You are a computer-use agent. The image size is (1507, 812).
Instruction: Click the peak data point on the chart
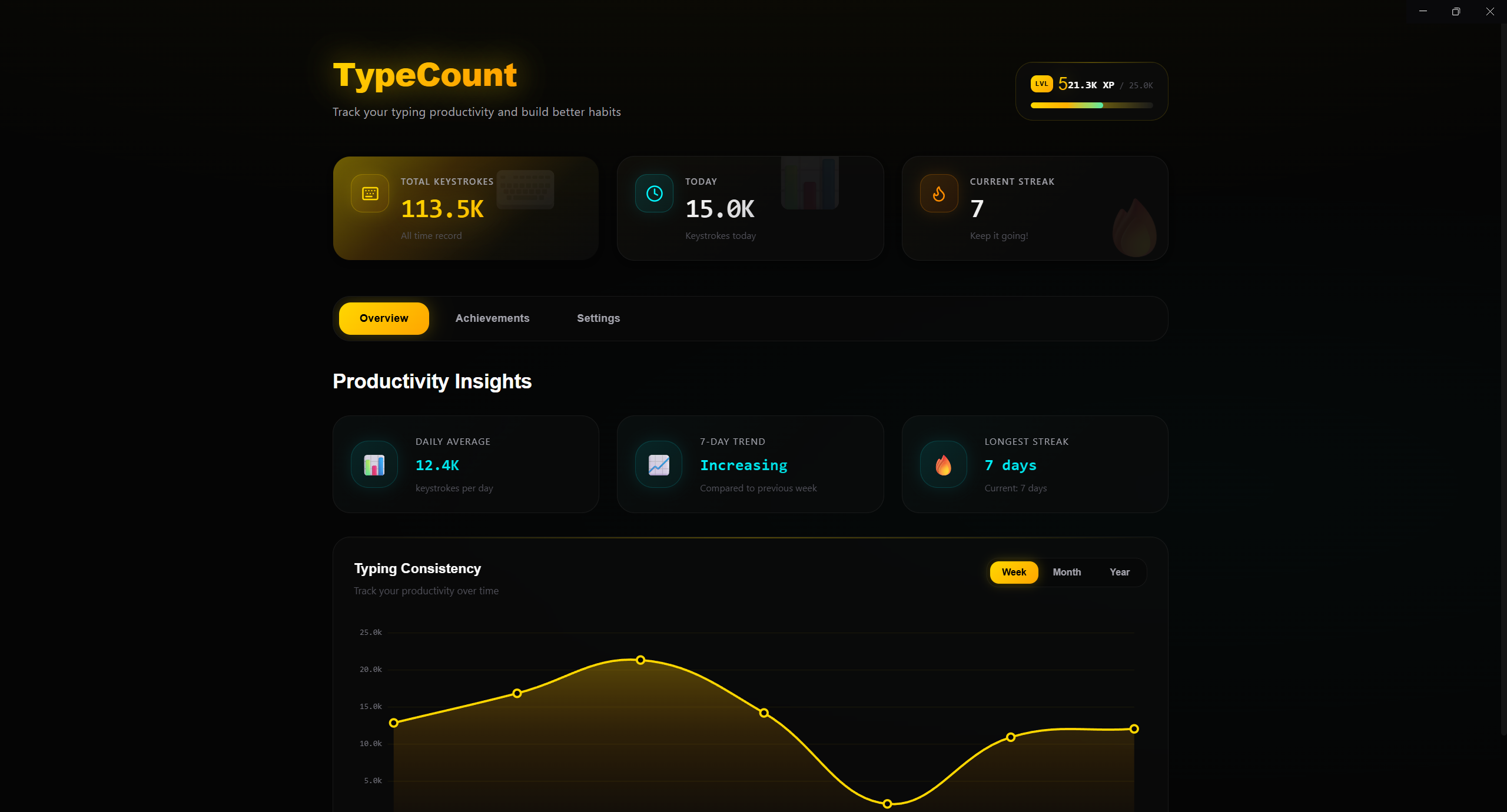(x=640, y=660)
